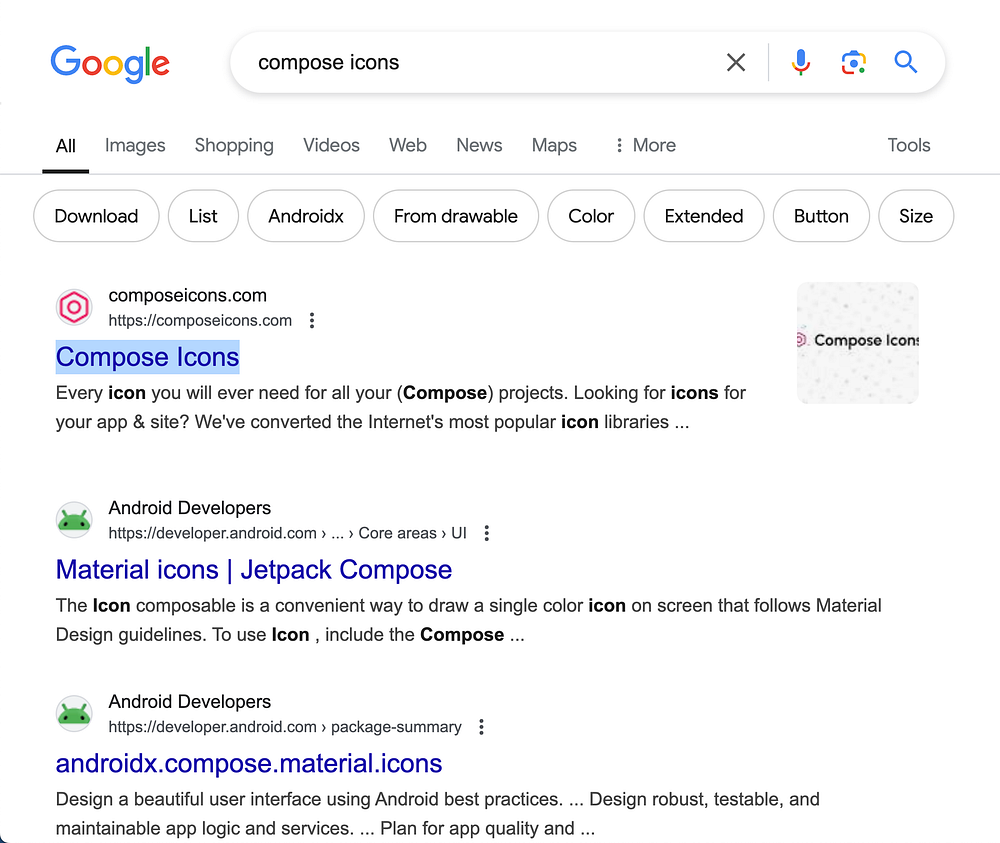The width and height of the screenshot is (1000, 843).
Task: Open the three-dot menu beside Core areas › UI
Action: pyautogui.click(x=487, y=533)
